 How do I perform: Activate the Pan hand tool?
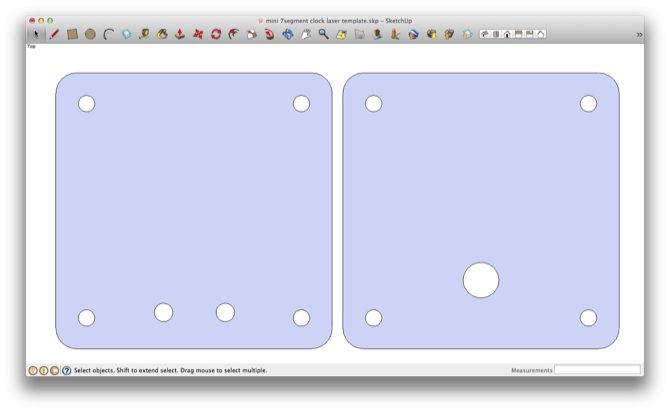(x=306, y=34)
